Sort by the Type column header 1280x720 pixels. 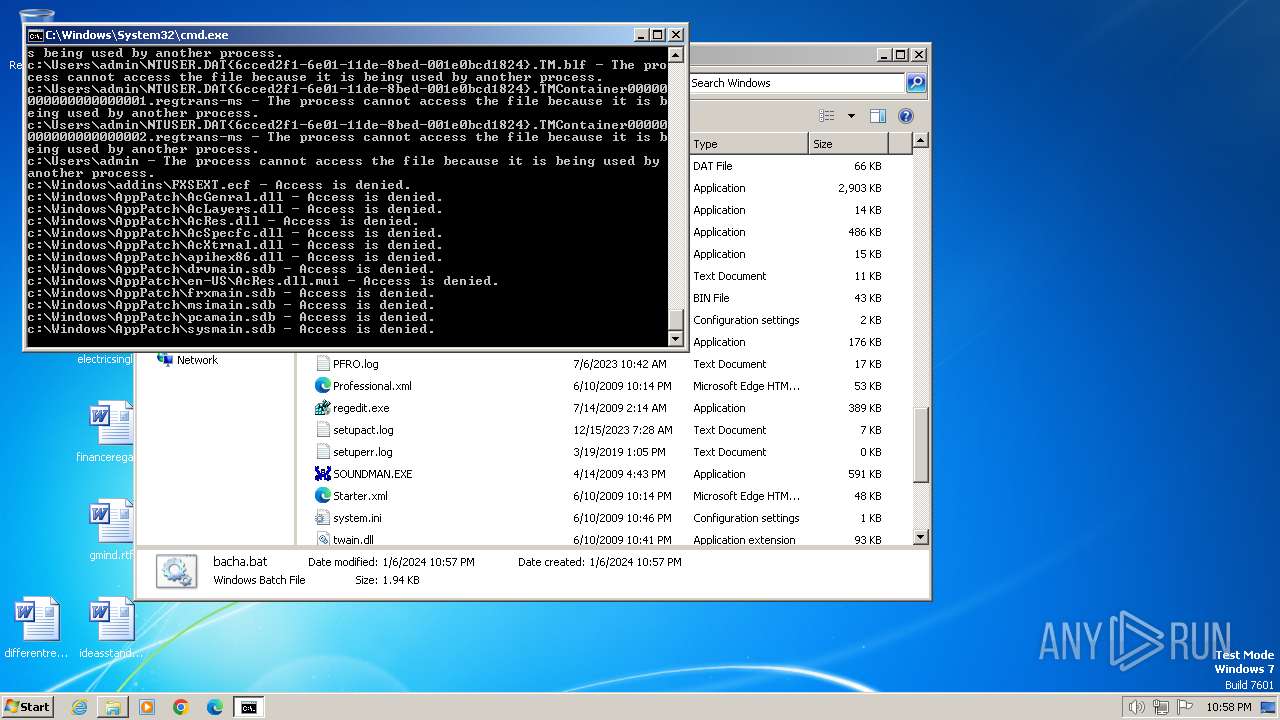click(748, 144)
